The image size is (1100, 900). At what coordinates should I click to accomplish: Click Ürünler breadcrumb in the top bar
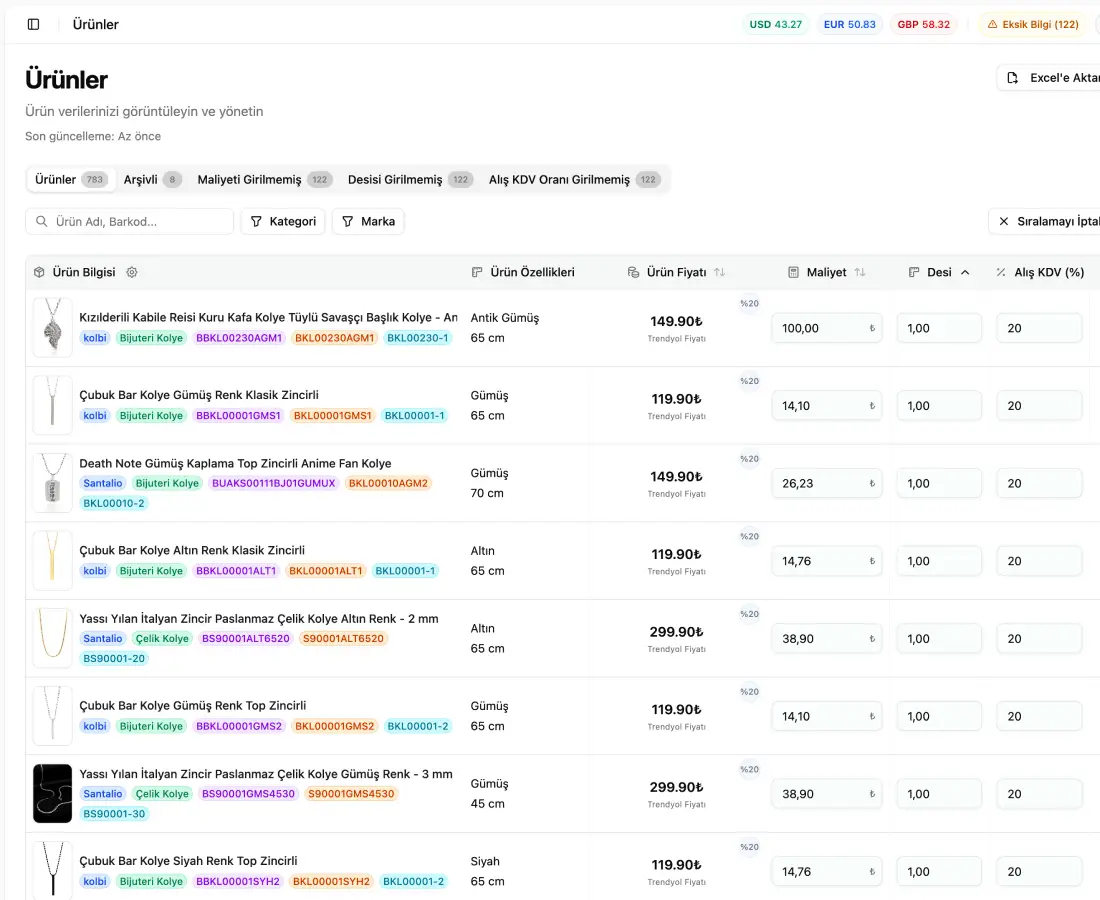pyautogui.click(x=95, y=25)
